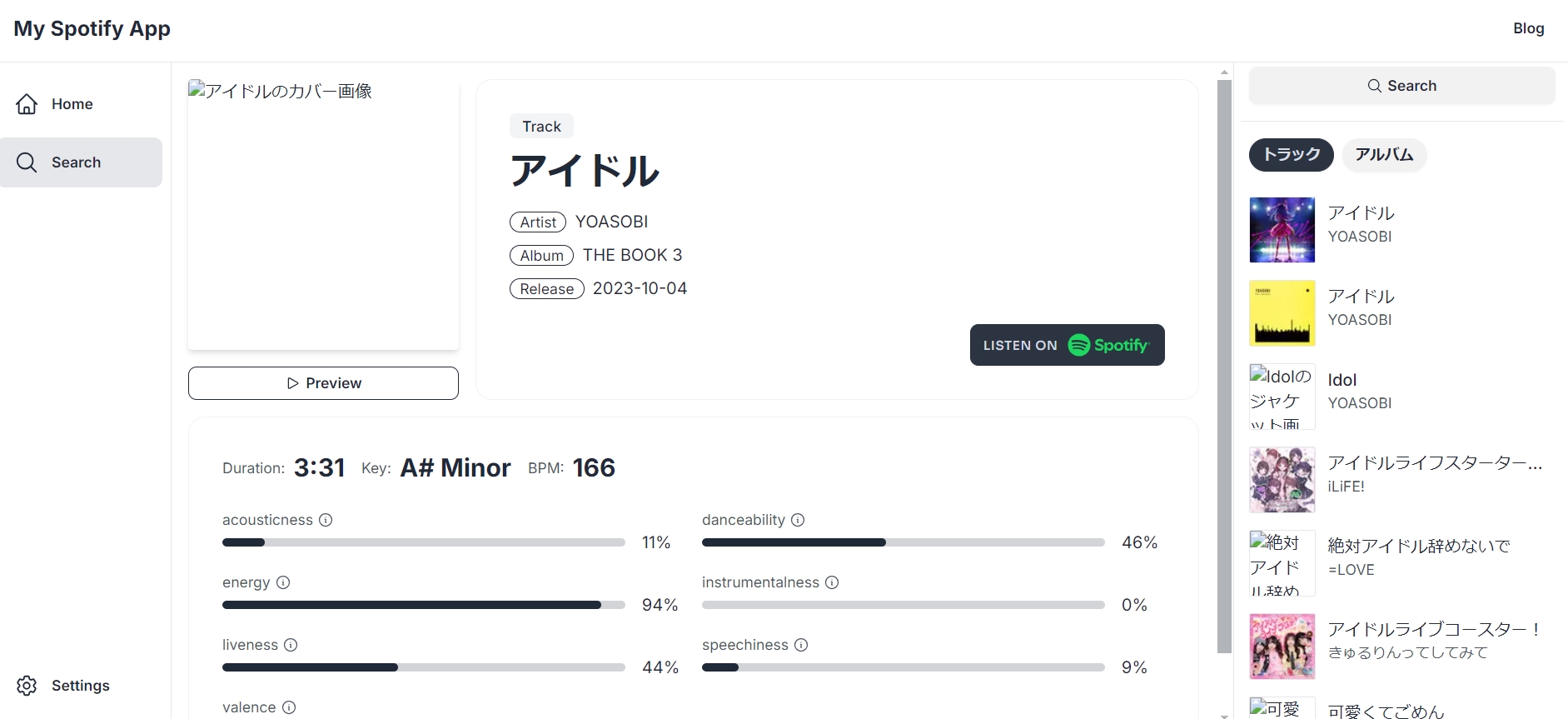This screenshot has width=1568, height=719.
Task: Open the アイドル YOASOBI search result thumbnail
Action: tap(1282, 229)
